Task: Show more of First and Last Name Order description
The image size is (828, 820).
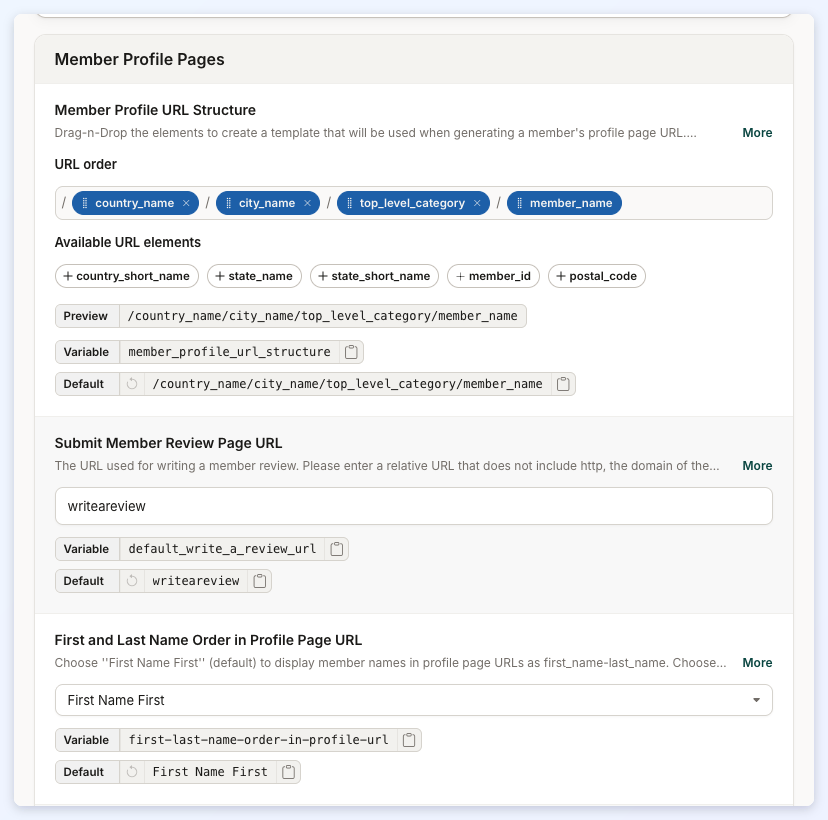Action: click(x=757, y=663)
